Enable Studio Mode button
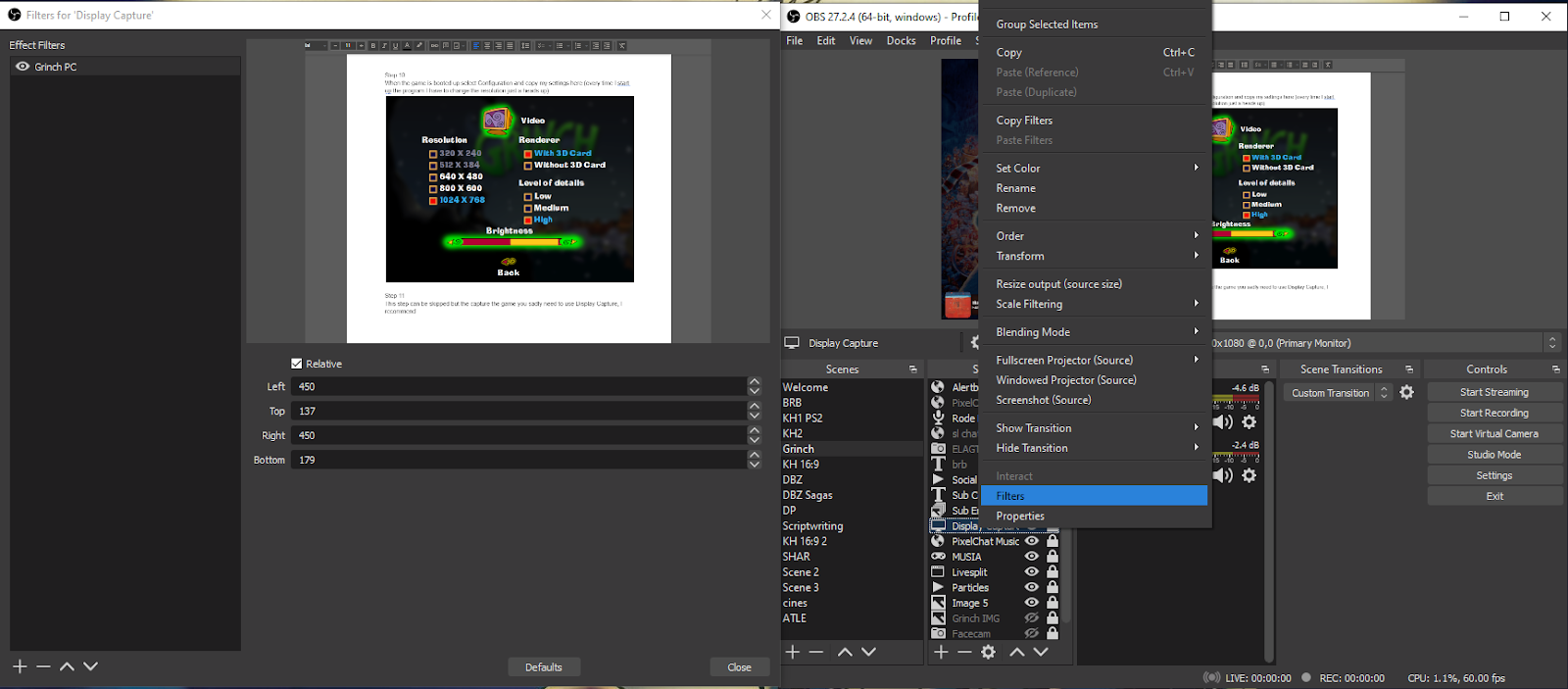The height and width of the screenshot is (689, 1568). pos(1494,455)
